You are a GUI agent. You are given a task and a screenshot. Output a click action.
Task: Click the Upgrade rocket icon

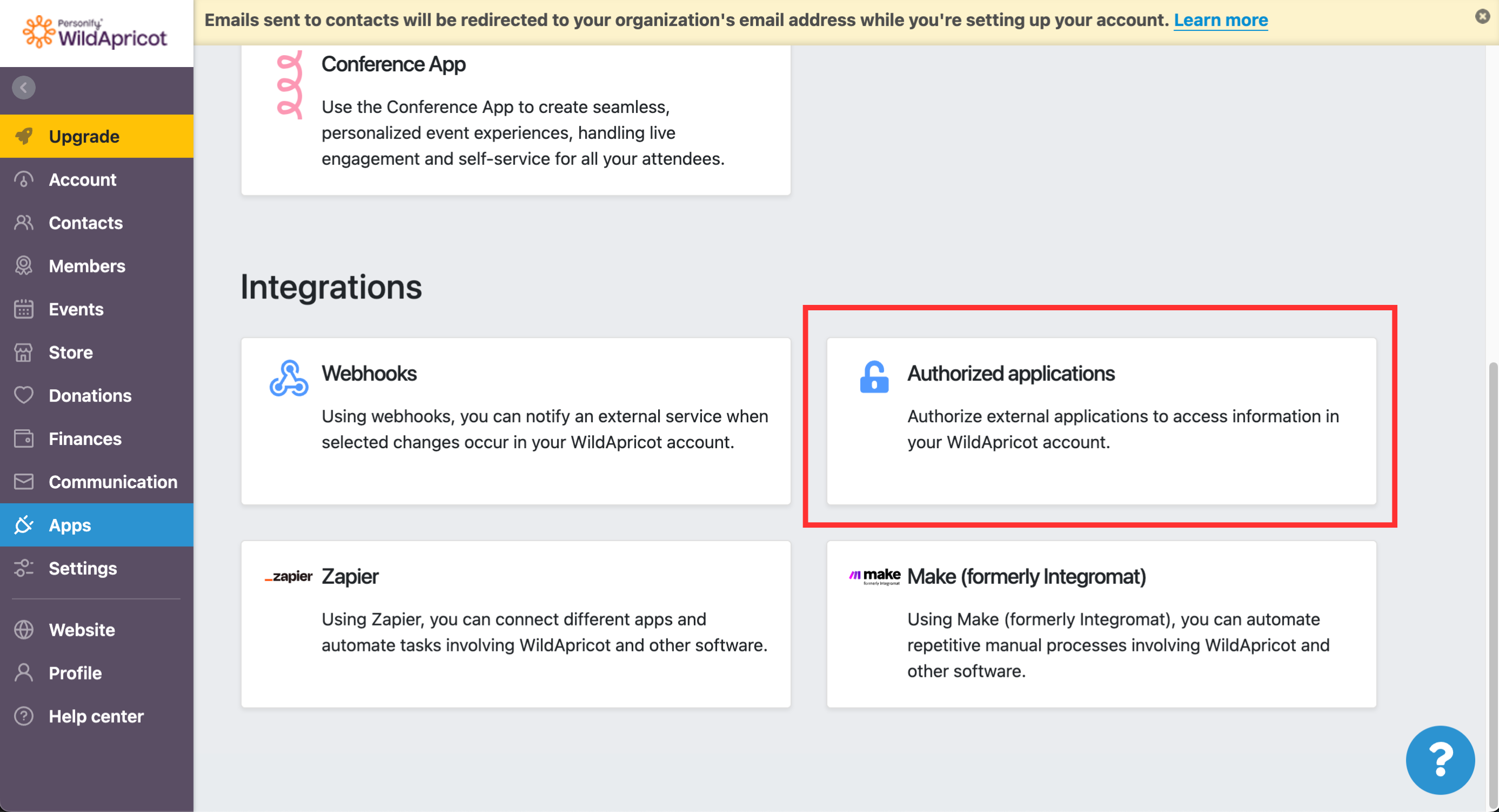[x=24, y=136]
